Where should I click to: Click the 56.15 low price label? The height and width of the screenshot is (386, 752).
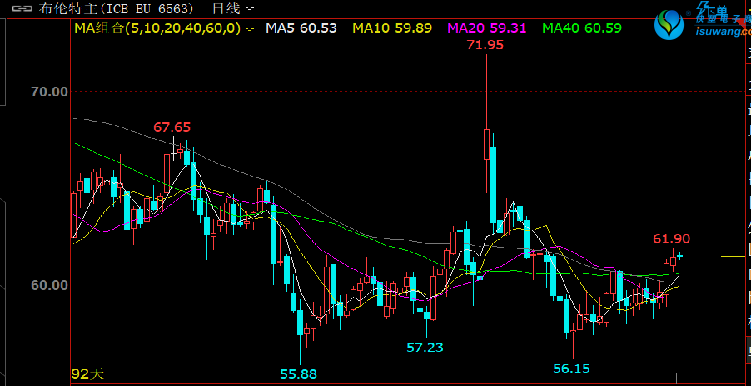[571, 369]
